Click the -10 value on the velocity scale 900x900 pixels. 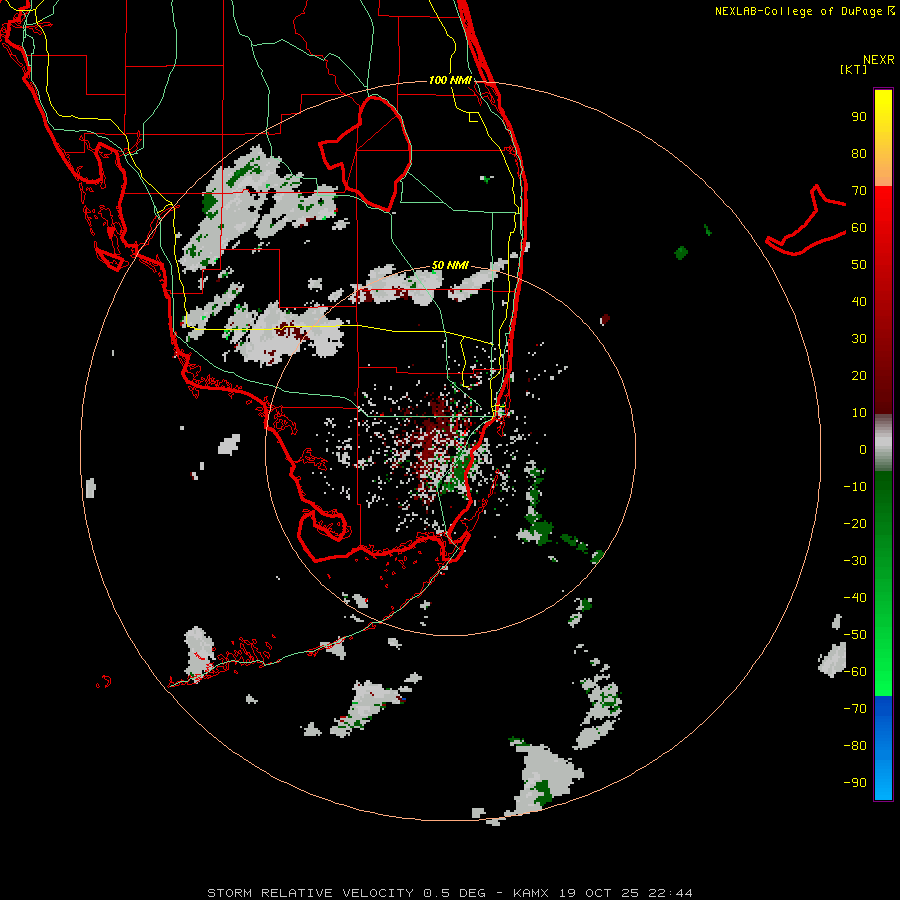point(855,487)
